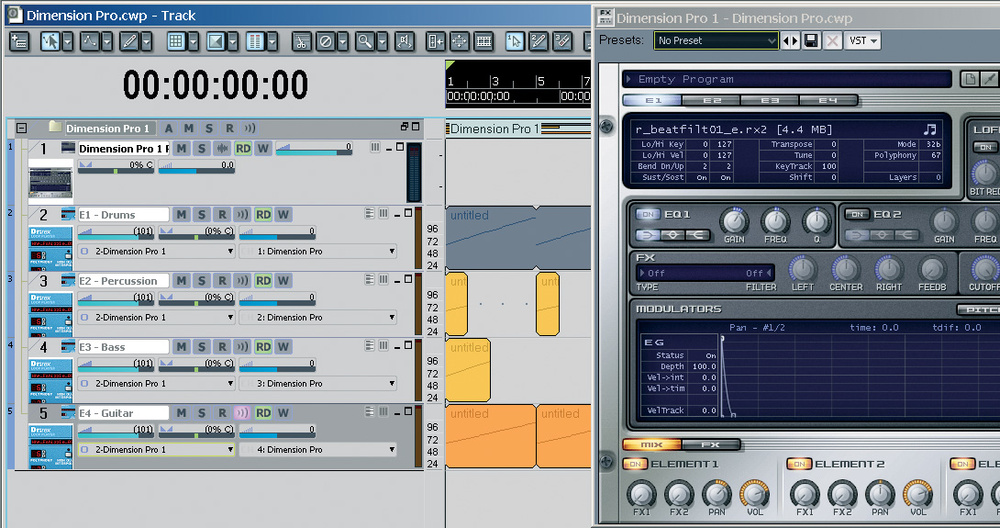Mute the E1 - Drums track
Image resolution: width=1000 pixels, height=528 pixels.
tap(181, 215)
